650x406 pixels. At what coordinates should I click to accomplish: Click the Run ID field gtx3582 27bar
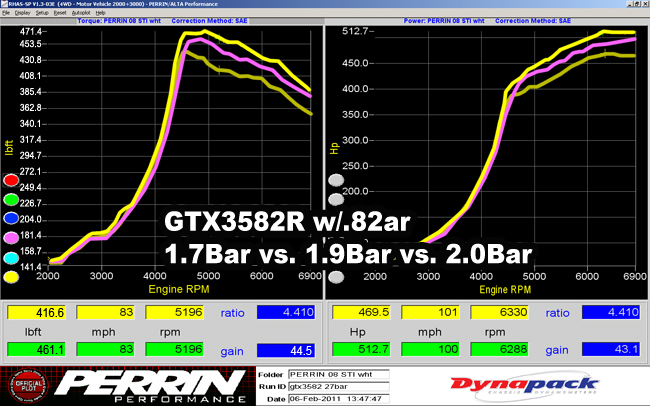coord(339,387)
